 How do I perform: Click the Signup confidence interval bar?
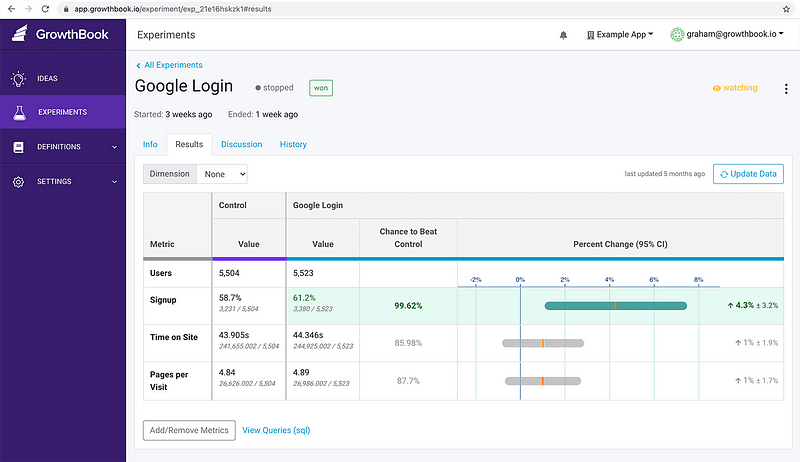click(x=616, y=306)
